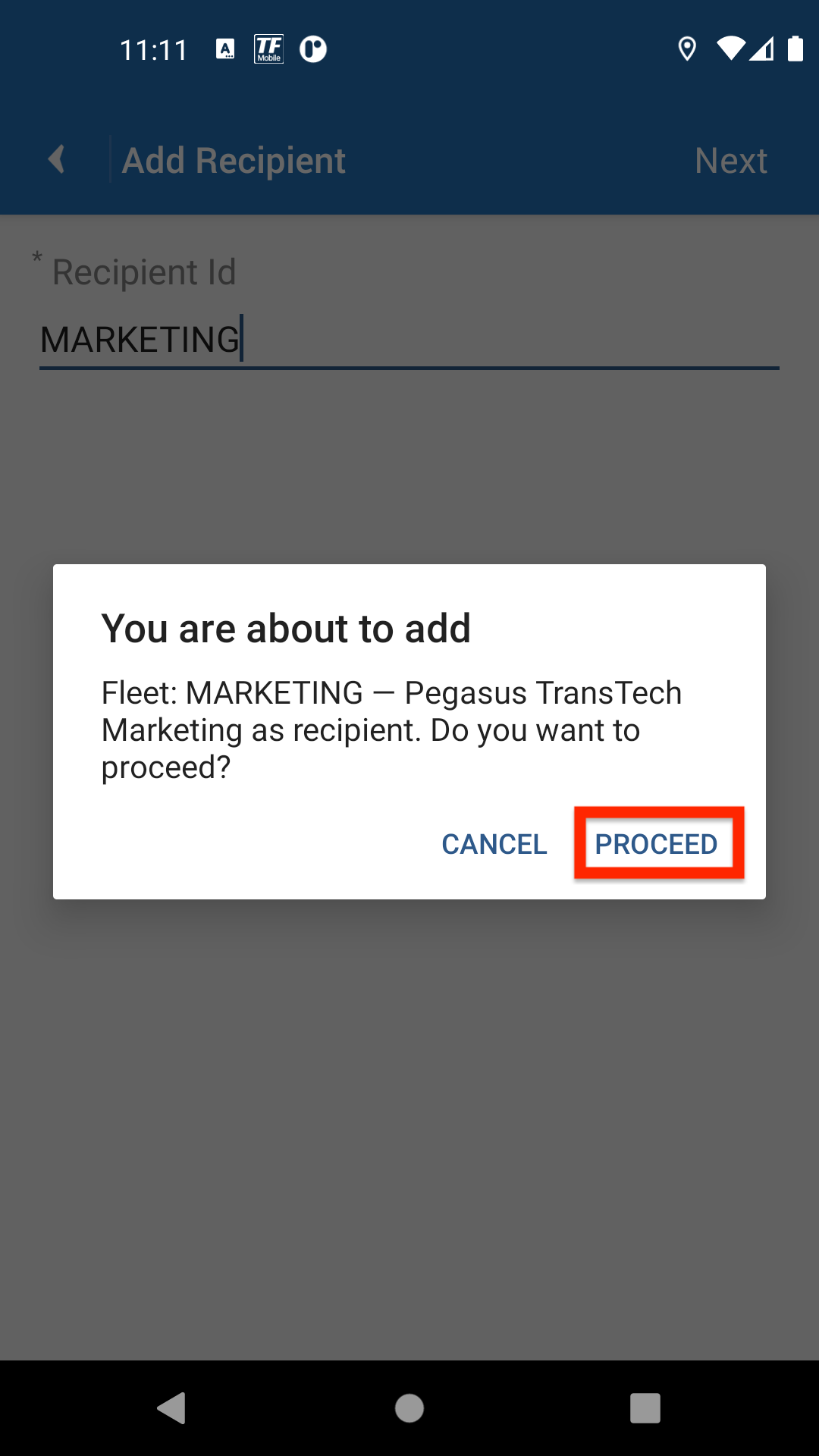This screenshot has height=1456, width=819.
Task: Tap the 'You are about to add' title
Action: [286, 629]
